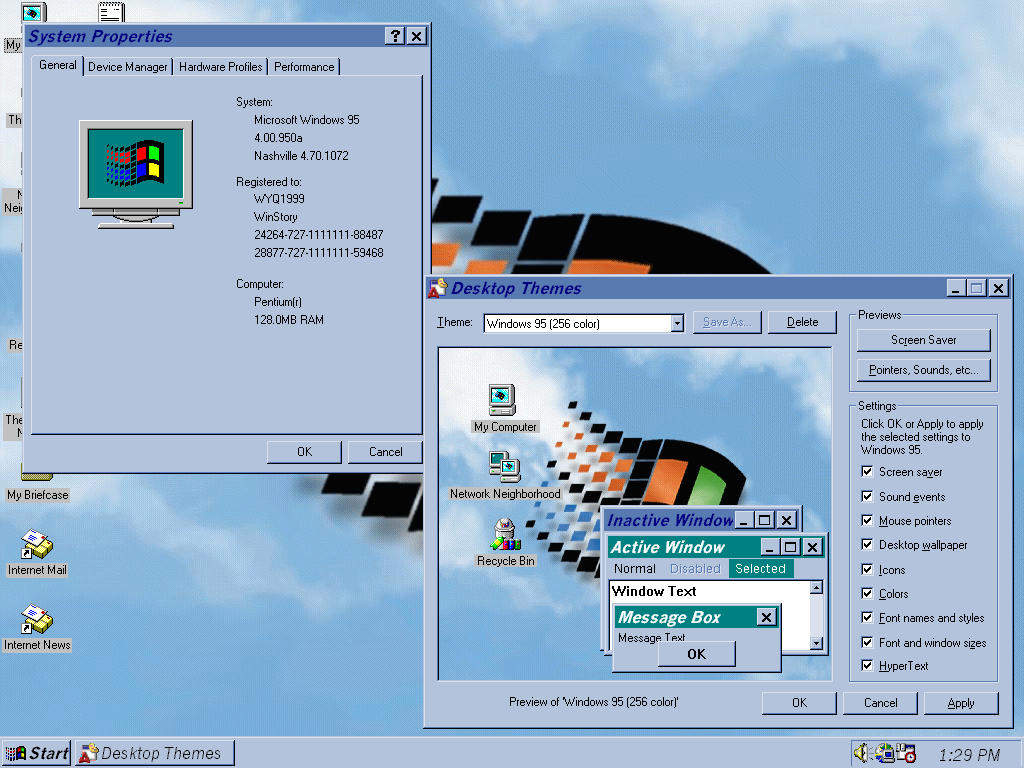Click Desktop Themes taskbar button
1024x768 pixels.
click(155, 754)
